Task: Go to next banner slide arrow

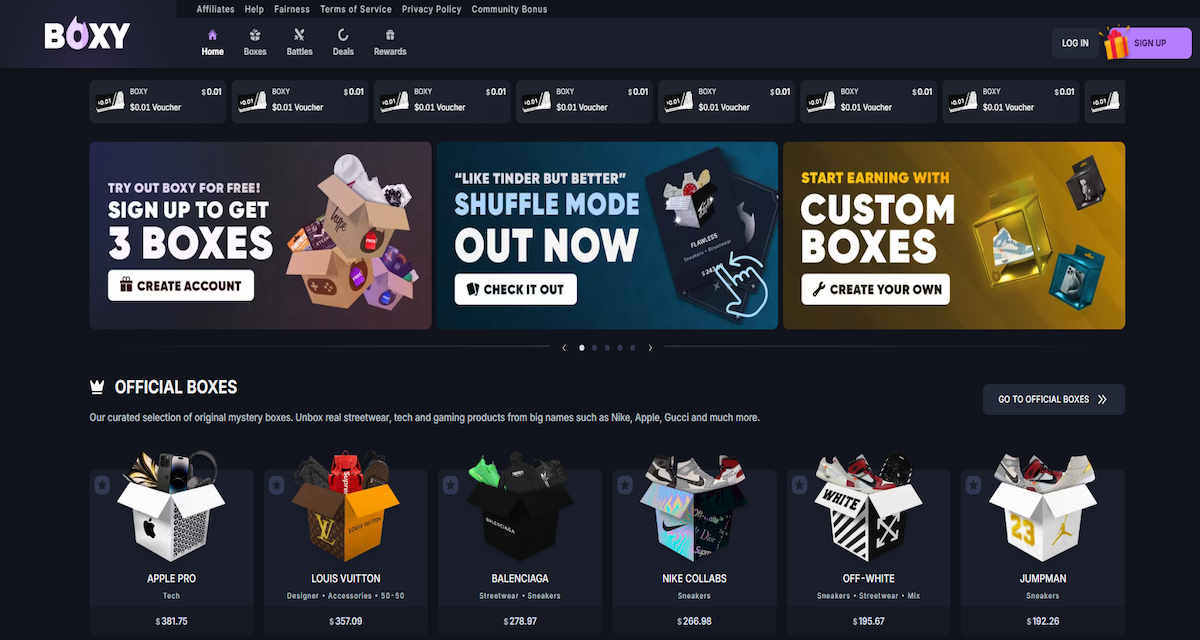Action: pos(650,348)
